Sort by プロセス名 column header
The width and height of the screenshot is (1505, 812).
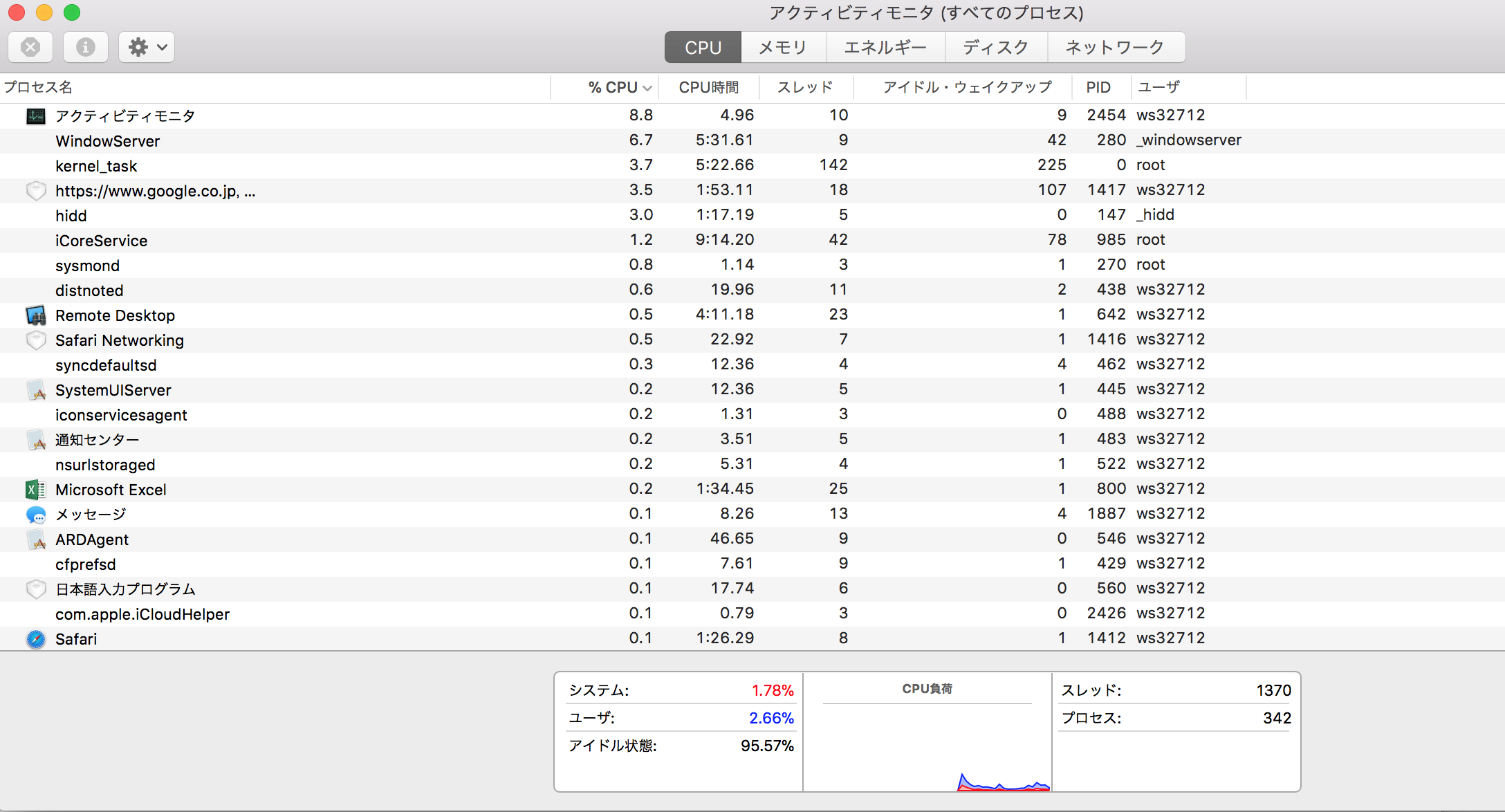[39, 87]
